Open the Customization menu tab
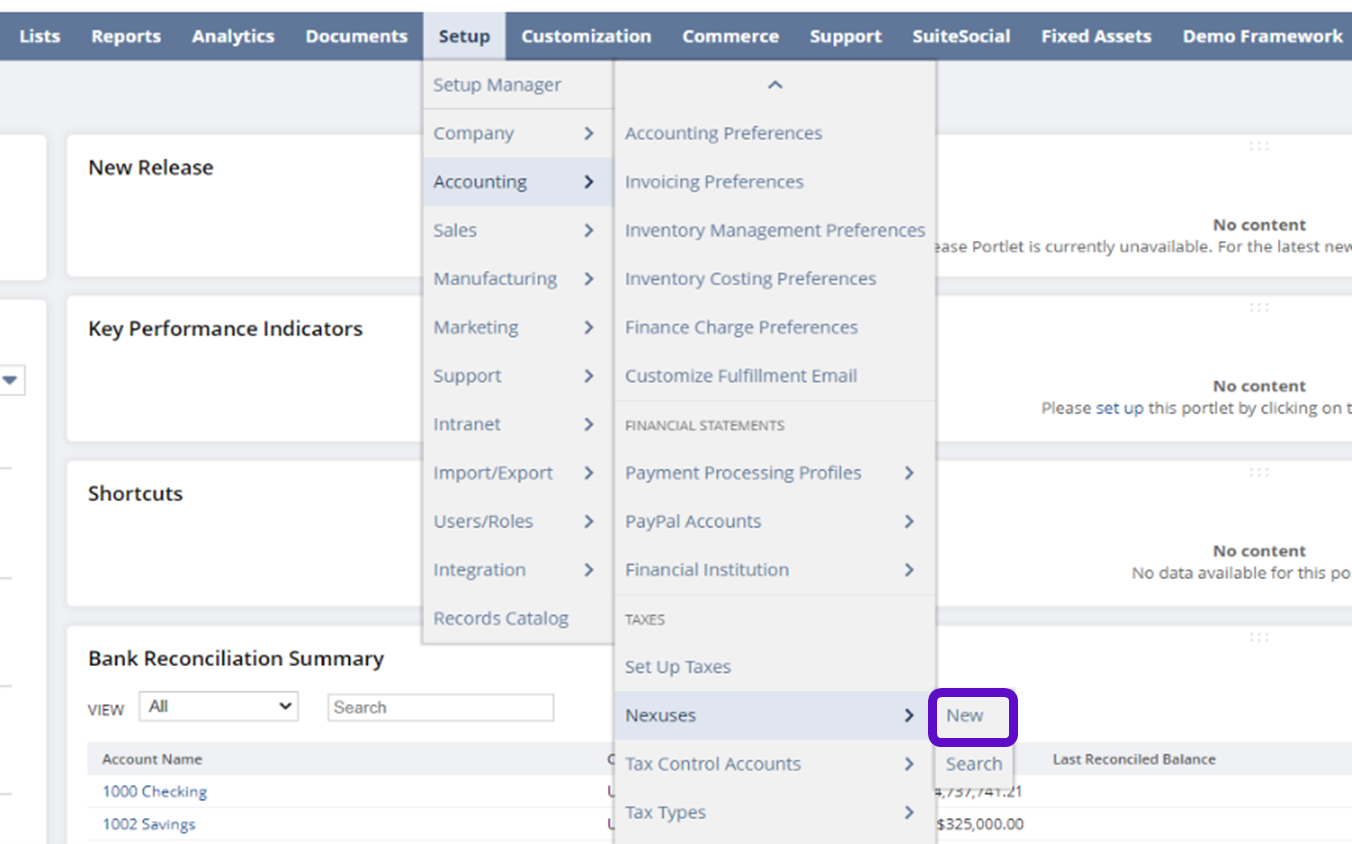1352x844 pixels. click(586, 36)
